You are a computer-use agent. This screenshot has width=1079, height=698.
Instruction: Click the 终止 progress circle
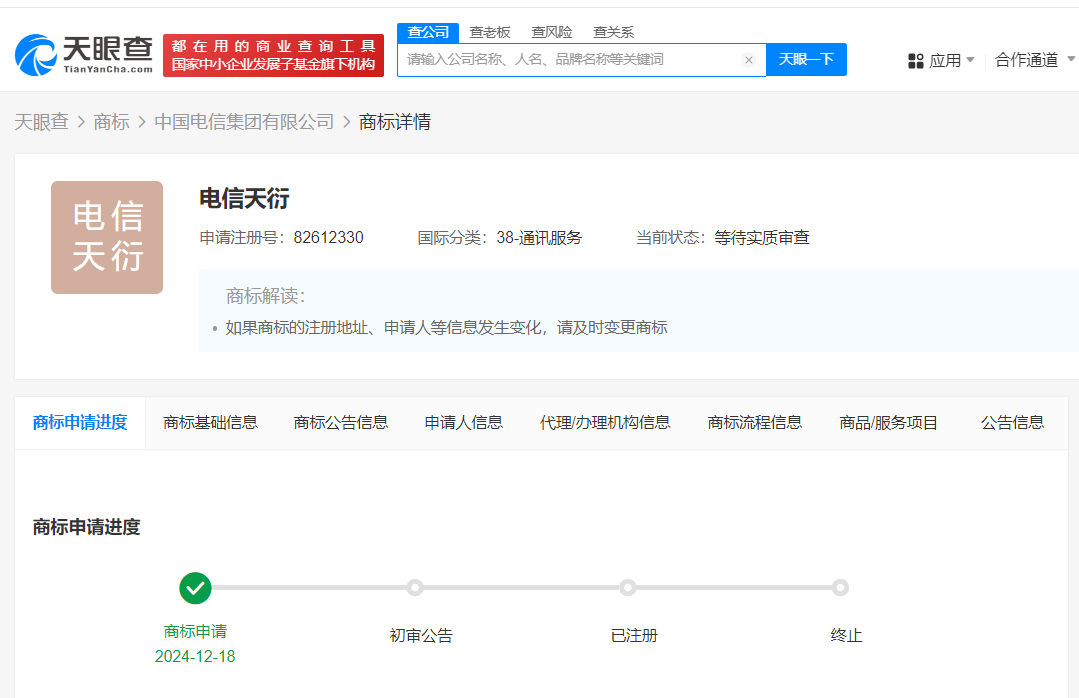840,588
